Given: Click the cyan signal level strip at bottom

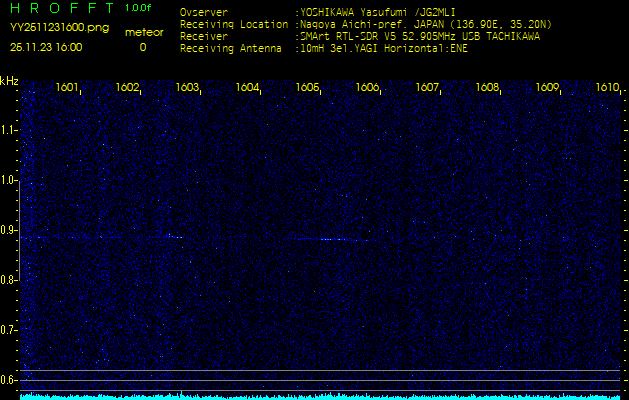Looking at the screenshot, I should click(320, 397).
